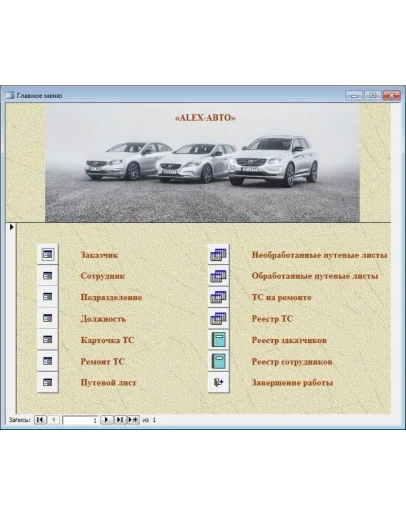The height and width of the screenshot is (516, 406).
Task: Open the Ремонт ТС form icon button
Action: point(48,361)
